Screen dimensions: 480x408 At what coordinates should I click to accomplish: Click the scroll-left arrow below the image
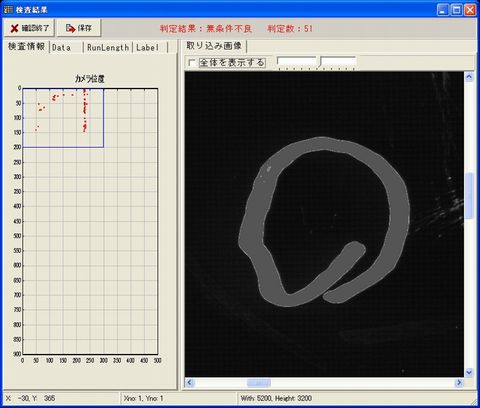pyautogui.click(x=190, y=383)
